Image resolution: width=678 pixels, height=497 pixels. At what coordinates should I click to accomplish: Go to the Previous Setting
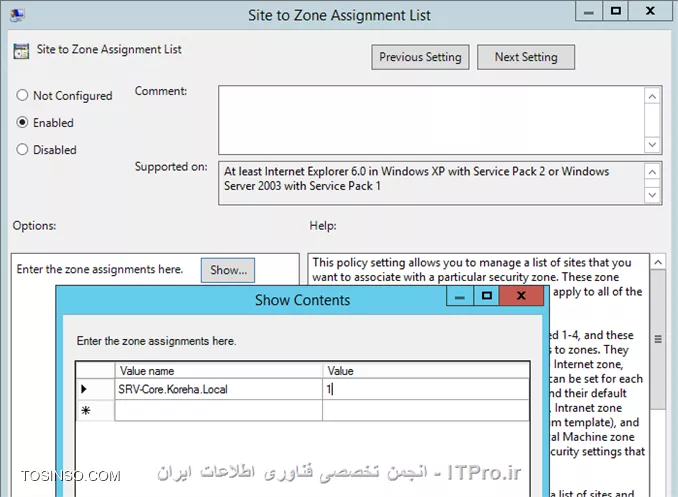click(x=420, y=57)
